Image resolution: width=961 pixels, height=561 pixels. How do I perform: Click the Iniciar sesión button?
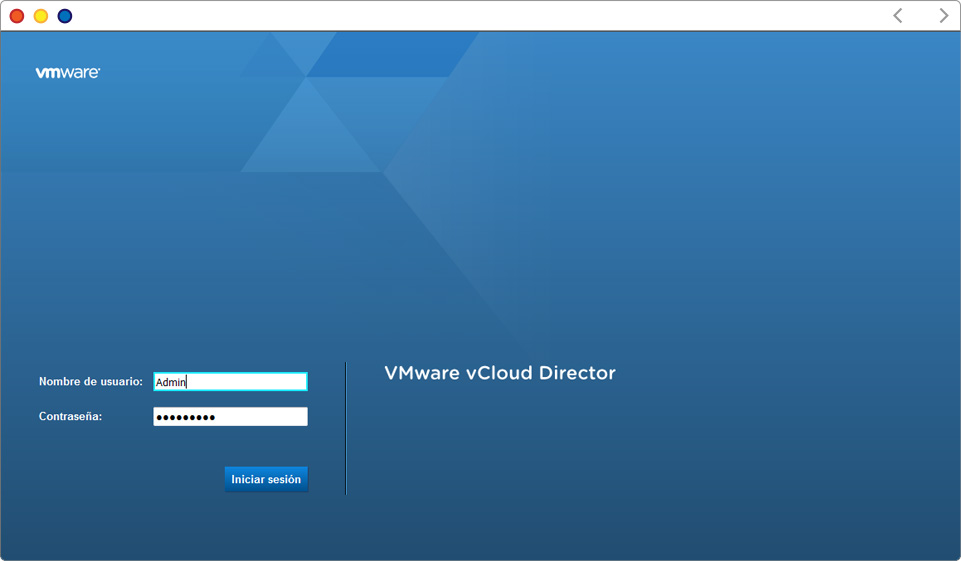pos(266,480)
